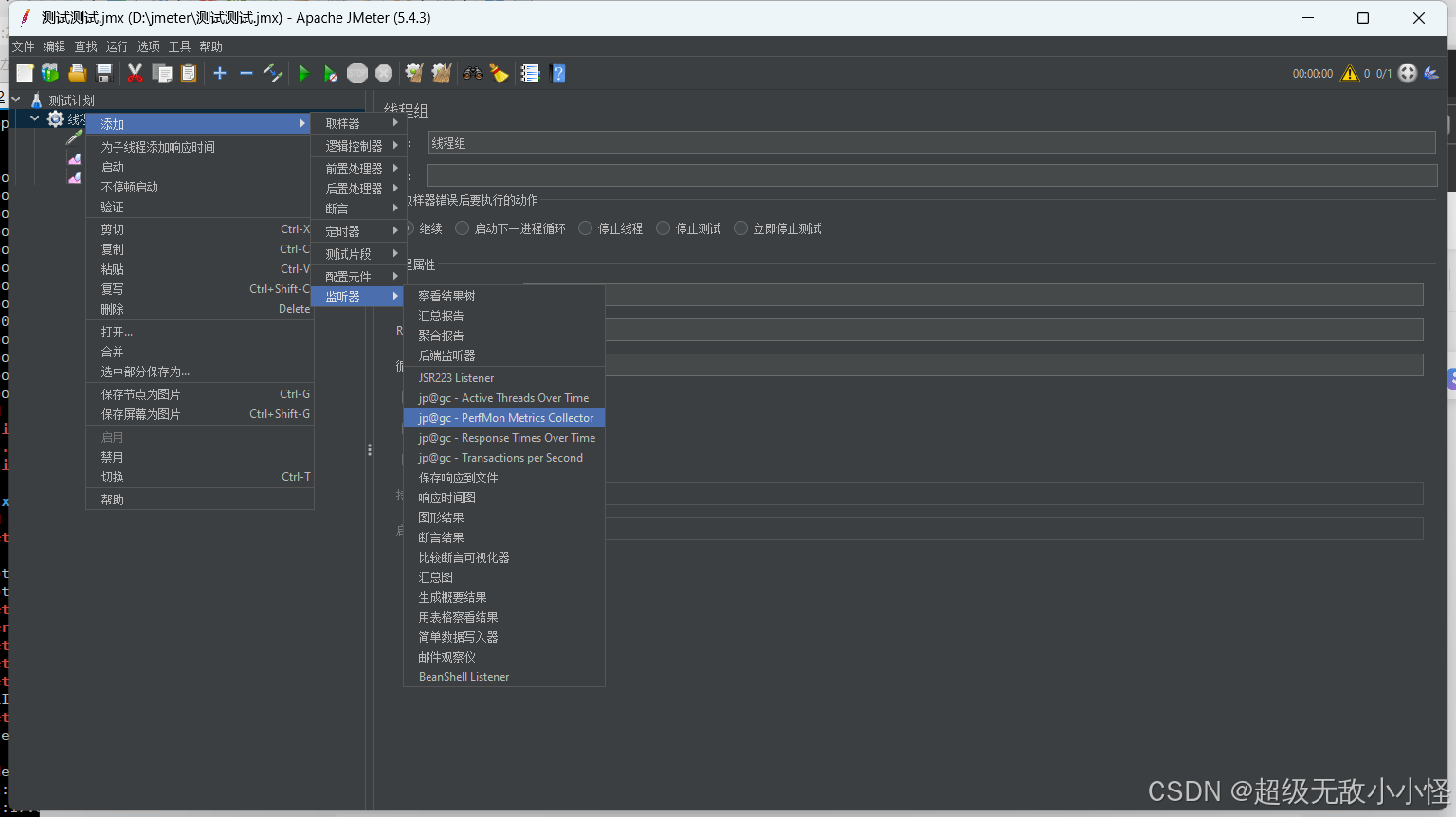Choose BeanShell Listener entry

point(504,677)
